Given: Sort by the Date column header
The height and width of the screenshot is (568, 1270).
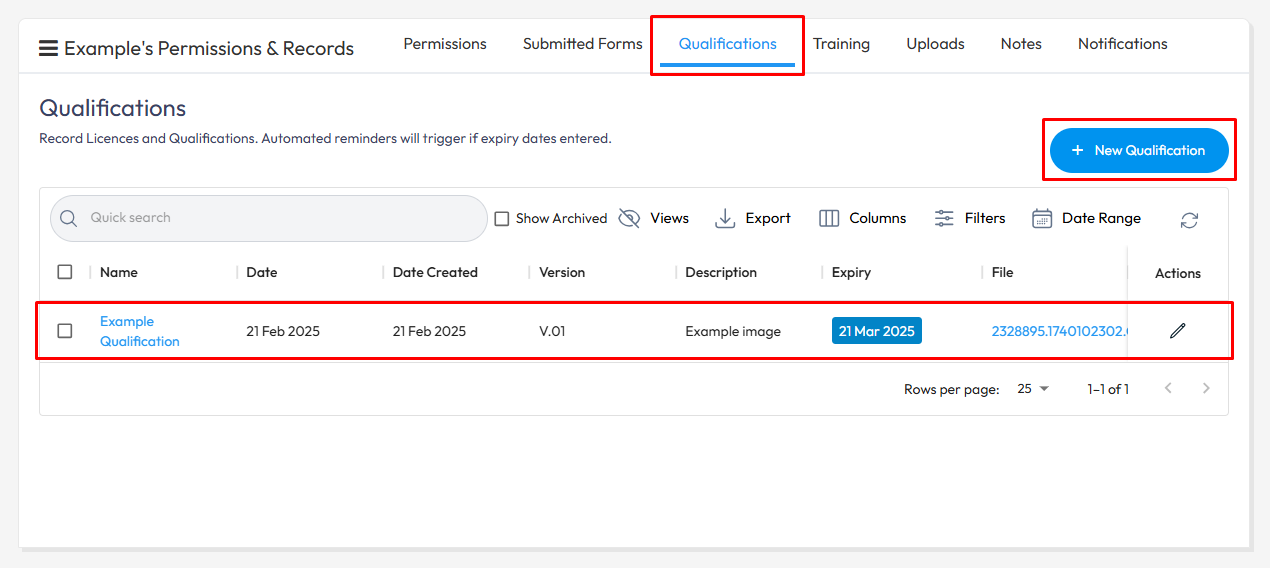Looking at the screenshot, I should (x=262, y=272).
